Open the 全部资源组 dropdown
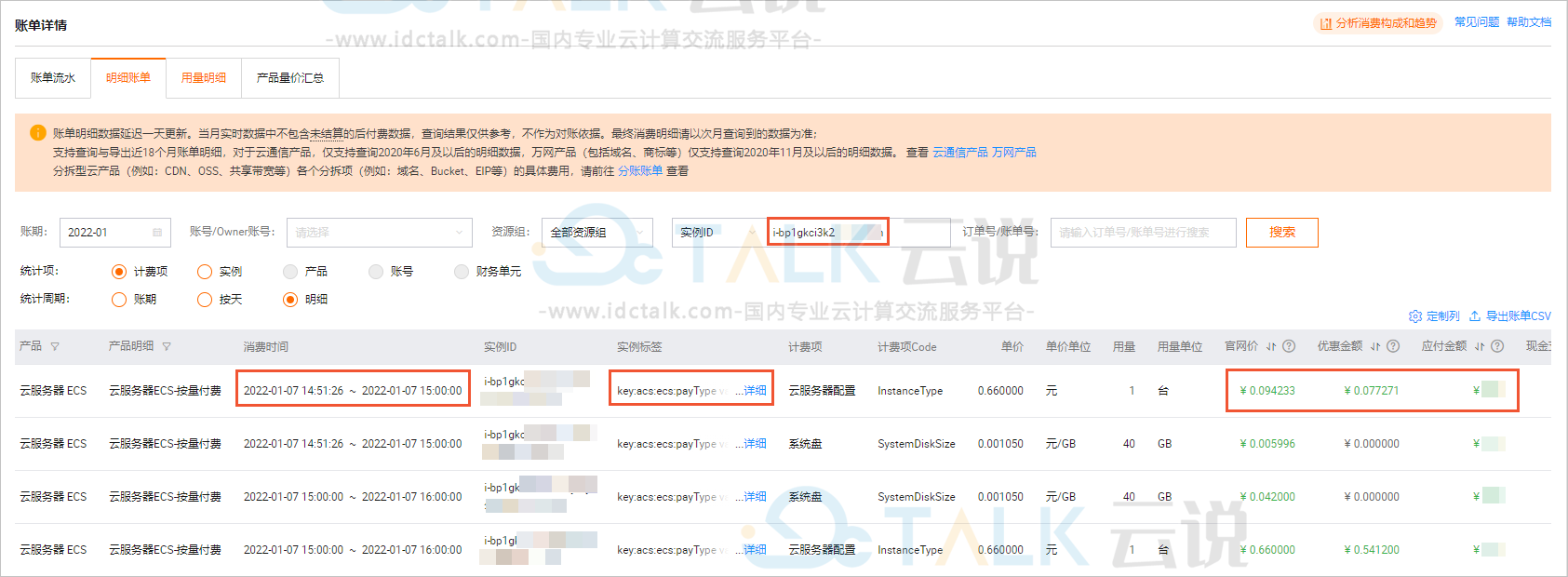 pos(597,233)
